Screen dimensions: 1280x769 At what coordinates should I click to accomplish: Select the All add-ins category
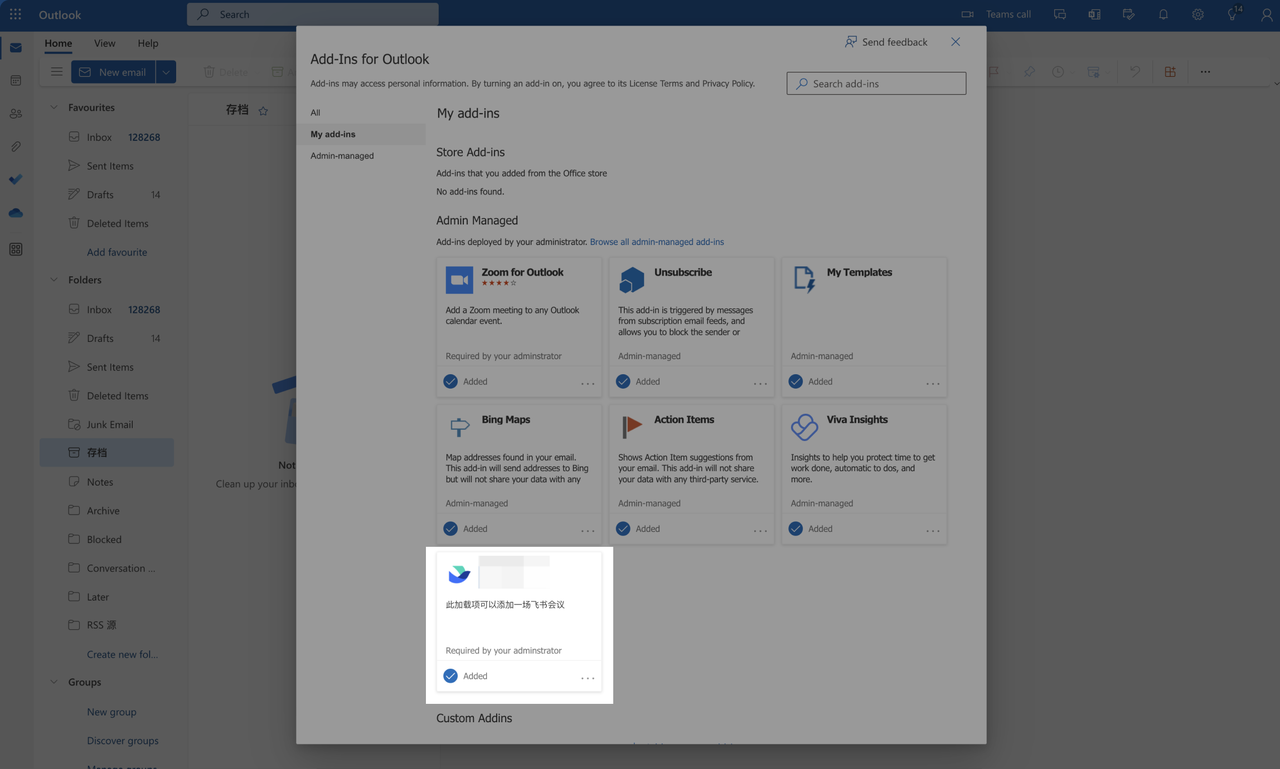(x=316, y=112)
